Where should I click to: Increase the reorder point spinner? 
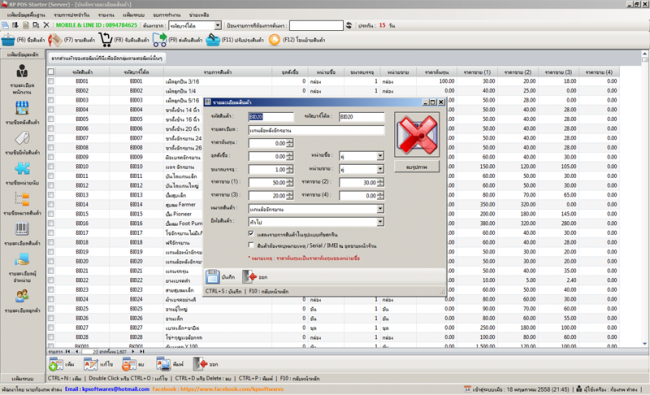(x=289, y=154)
